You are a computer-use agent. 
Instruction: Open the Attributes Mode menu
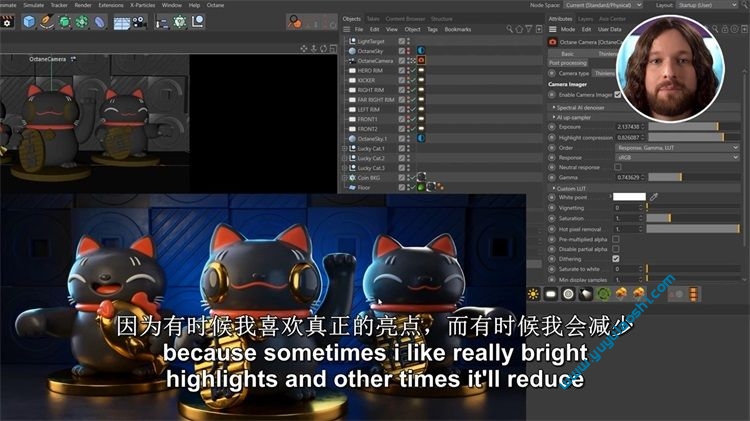pos(568,29)
